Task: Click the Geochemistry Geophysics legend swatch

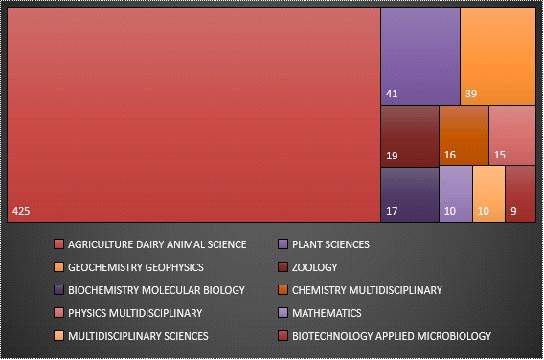Action: [59, 267]
